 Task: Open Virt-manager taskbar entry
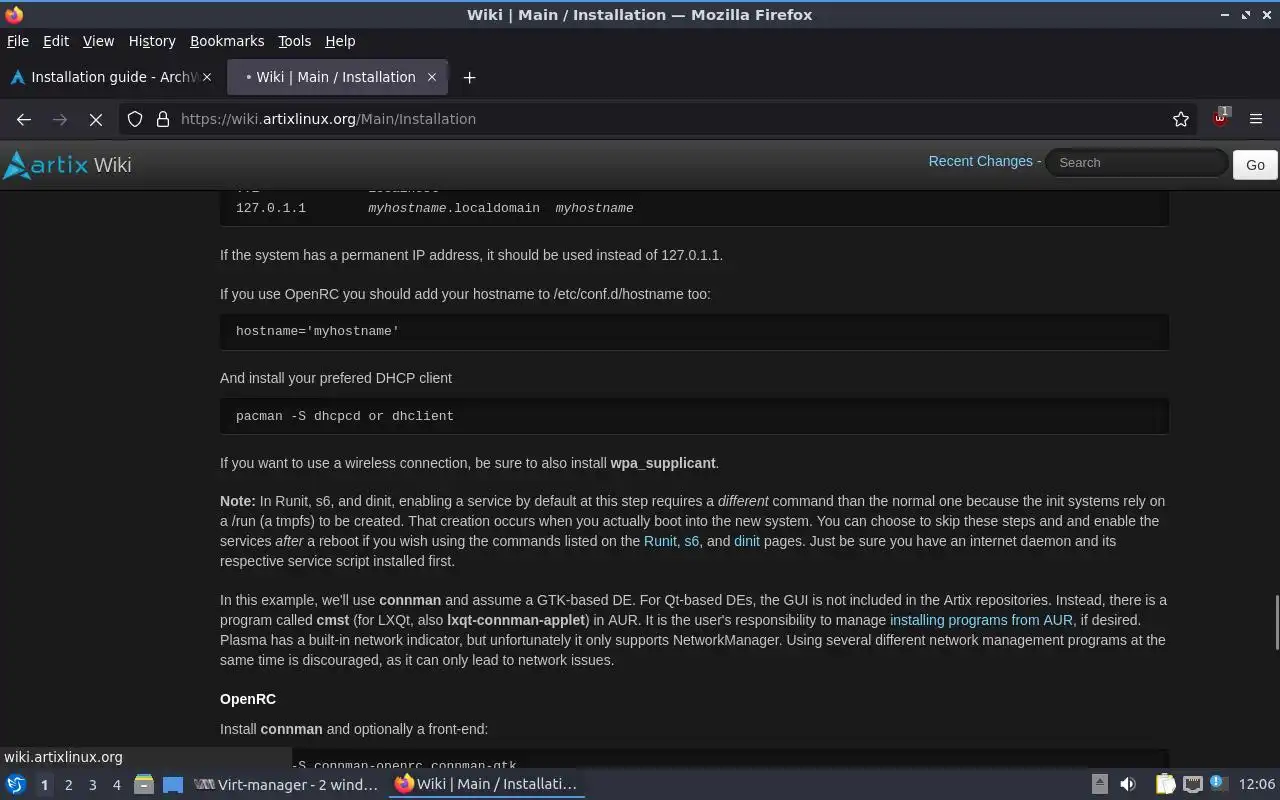[286, 785]
